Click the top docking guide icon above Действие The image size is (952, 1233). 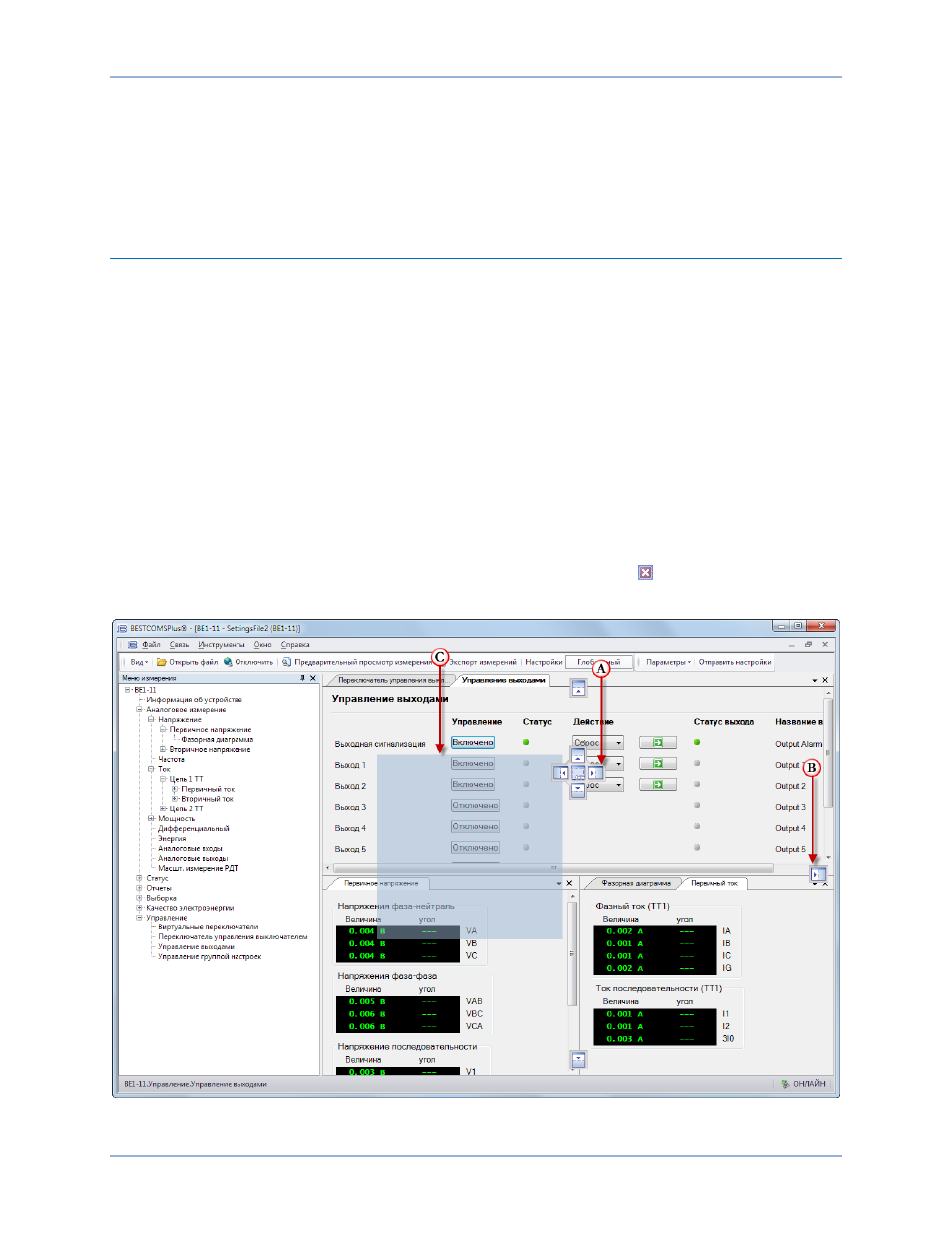pos(578,688)
